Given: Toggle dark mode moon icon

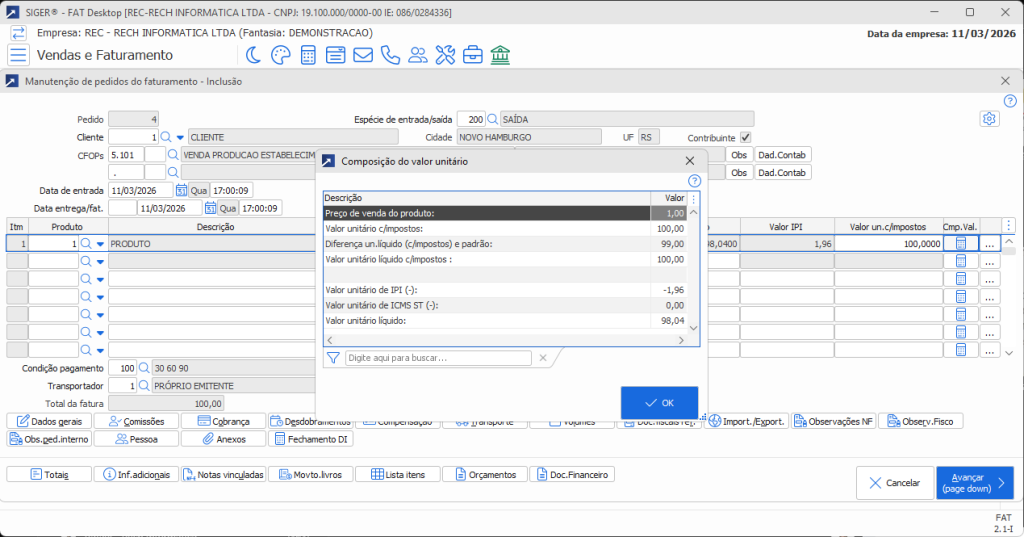Looking at the screenshot, I should click(253, 55).
